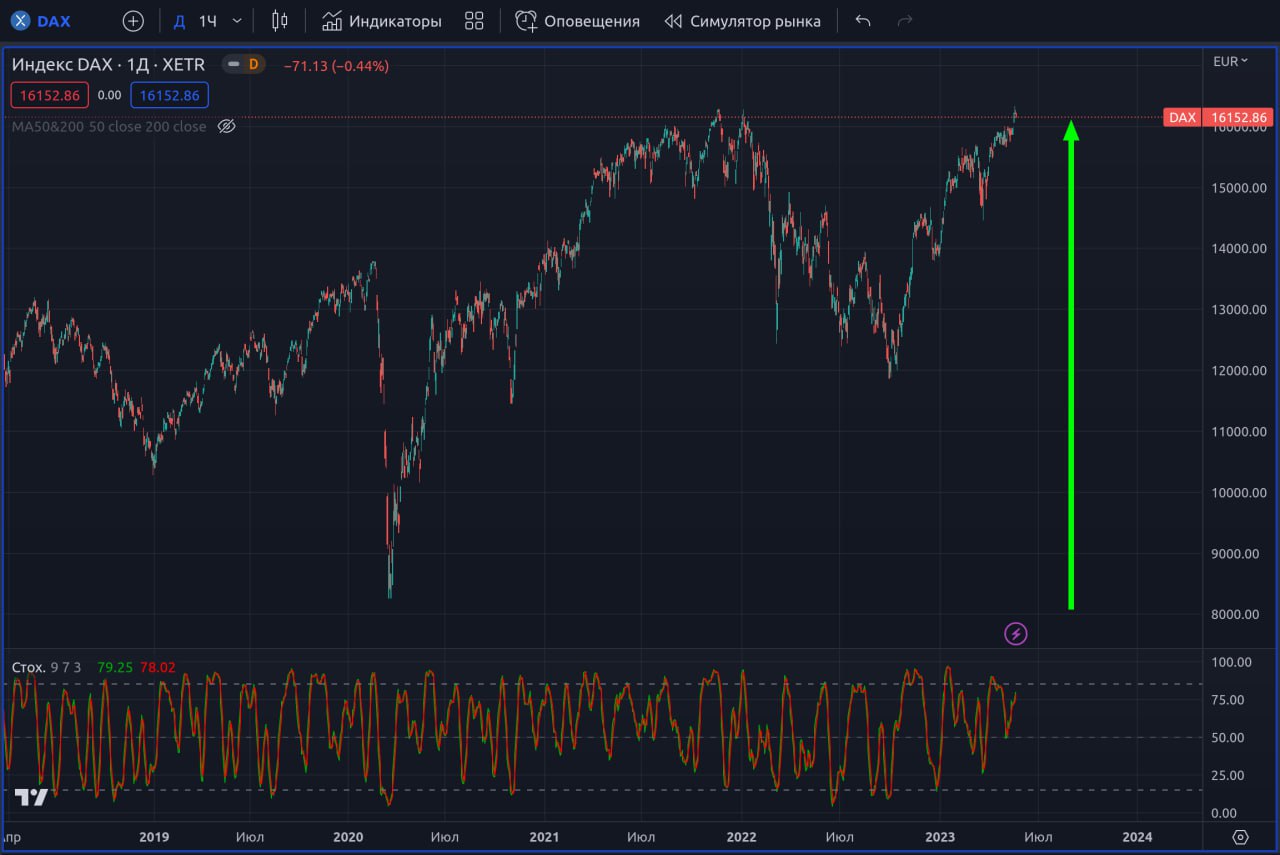Image resolution: width=1280 pixels, height=855 pixels.
Task: Click the 2023 label on the time axis
Action: click(x=940, y=837)
